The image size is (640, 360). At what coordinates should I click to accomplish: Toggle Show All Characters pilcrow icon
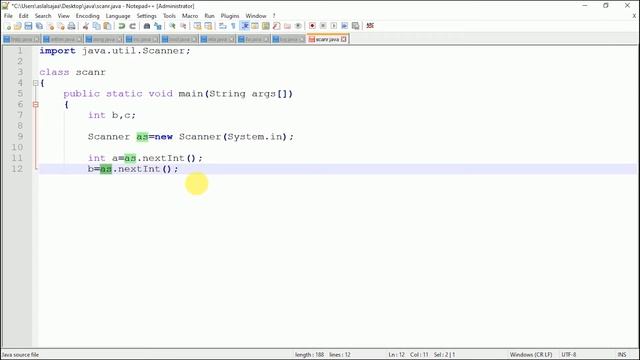click(233, 26)
